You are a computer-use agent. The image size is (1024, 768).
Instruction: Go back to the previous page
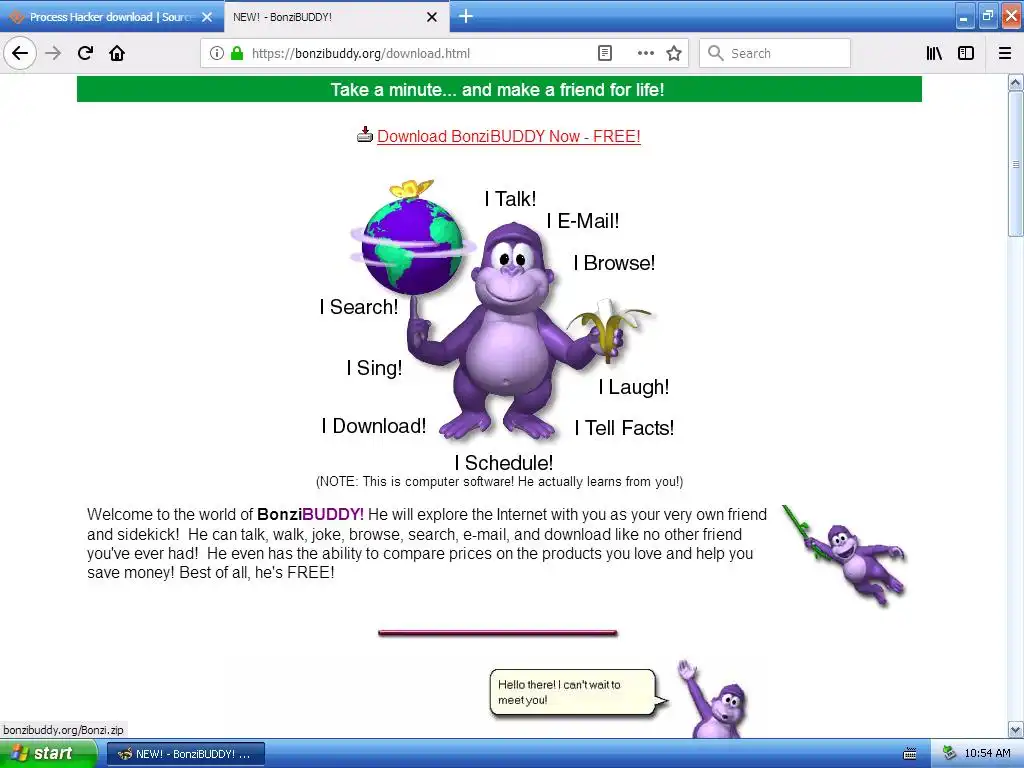pyautogui.click(x=20, y=53)
